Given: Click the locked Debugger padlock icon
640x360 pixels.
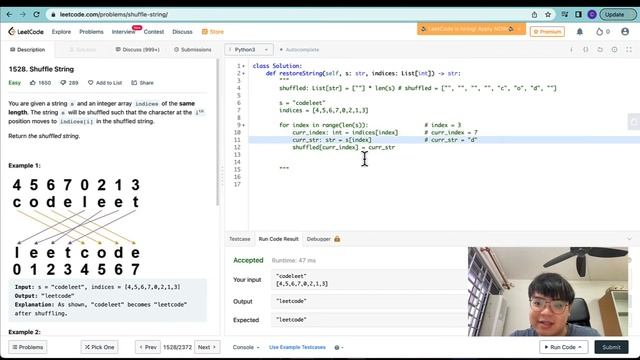Looking at the screenshot, I should (337, 239).
